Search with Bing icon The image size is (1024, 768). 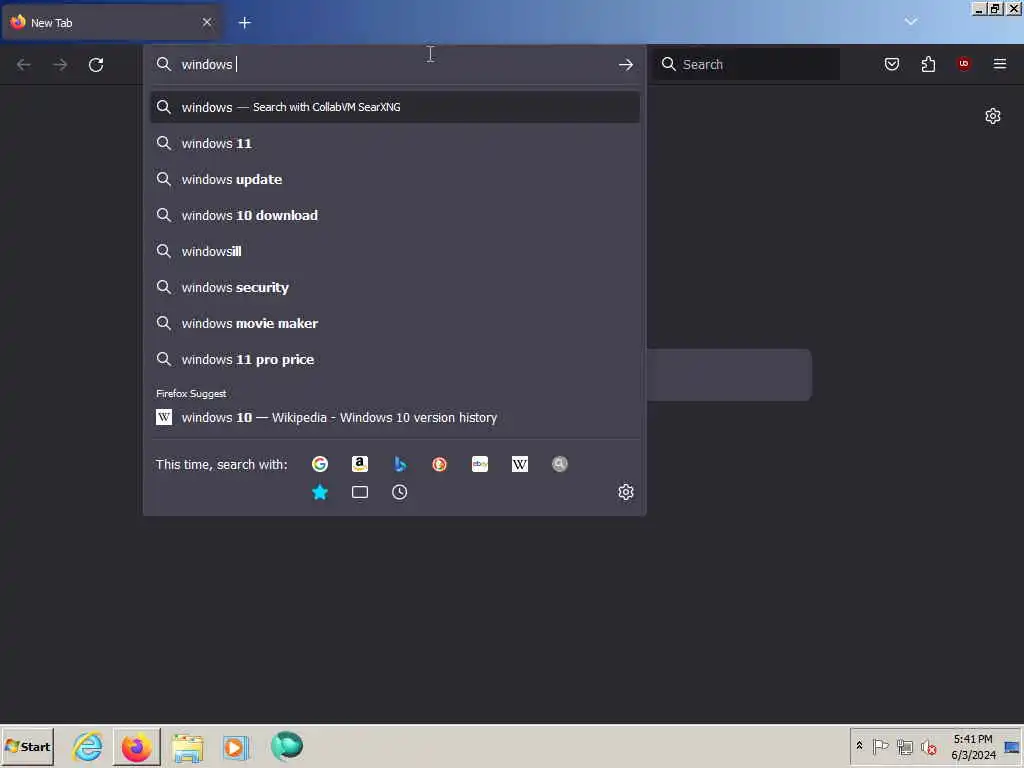click(400, 464)
